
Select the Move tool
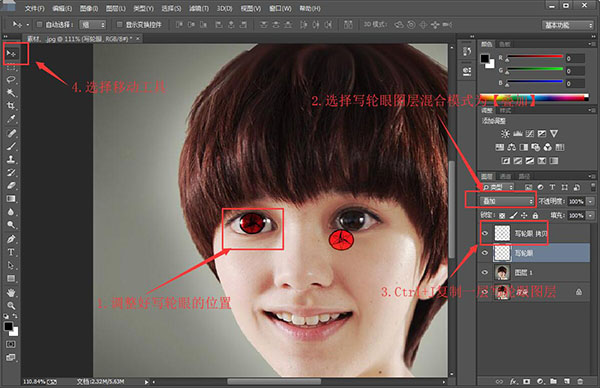click(11, 54)
